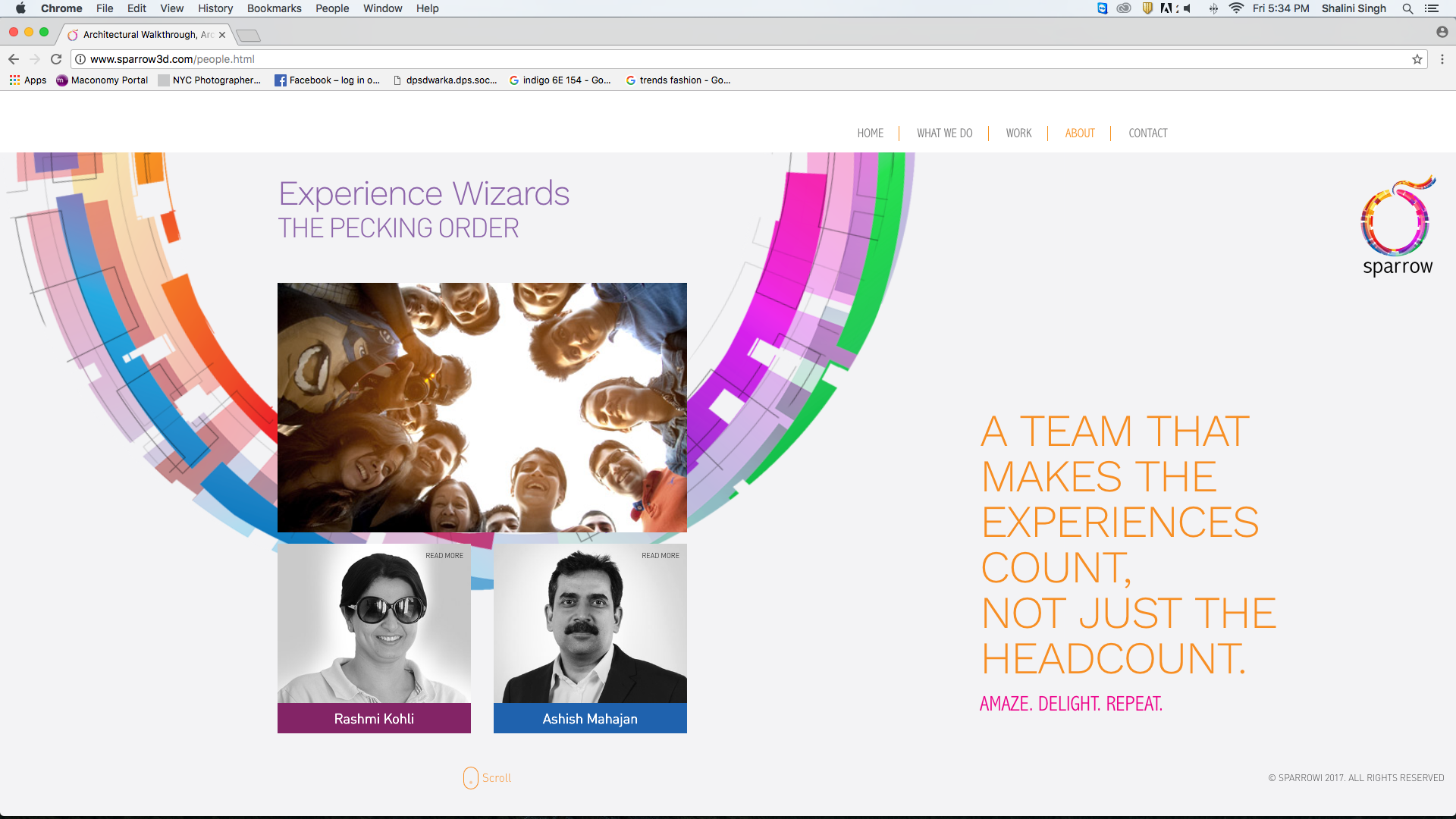Screen dimensions: 1456x819
Task: Open the History menu
Action: pos(215,8)
